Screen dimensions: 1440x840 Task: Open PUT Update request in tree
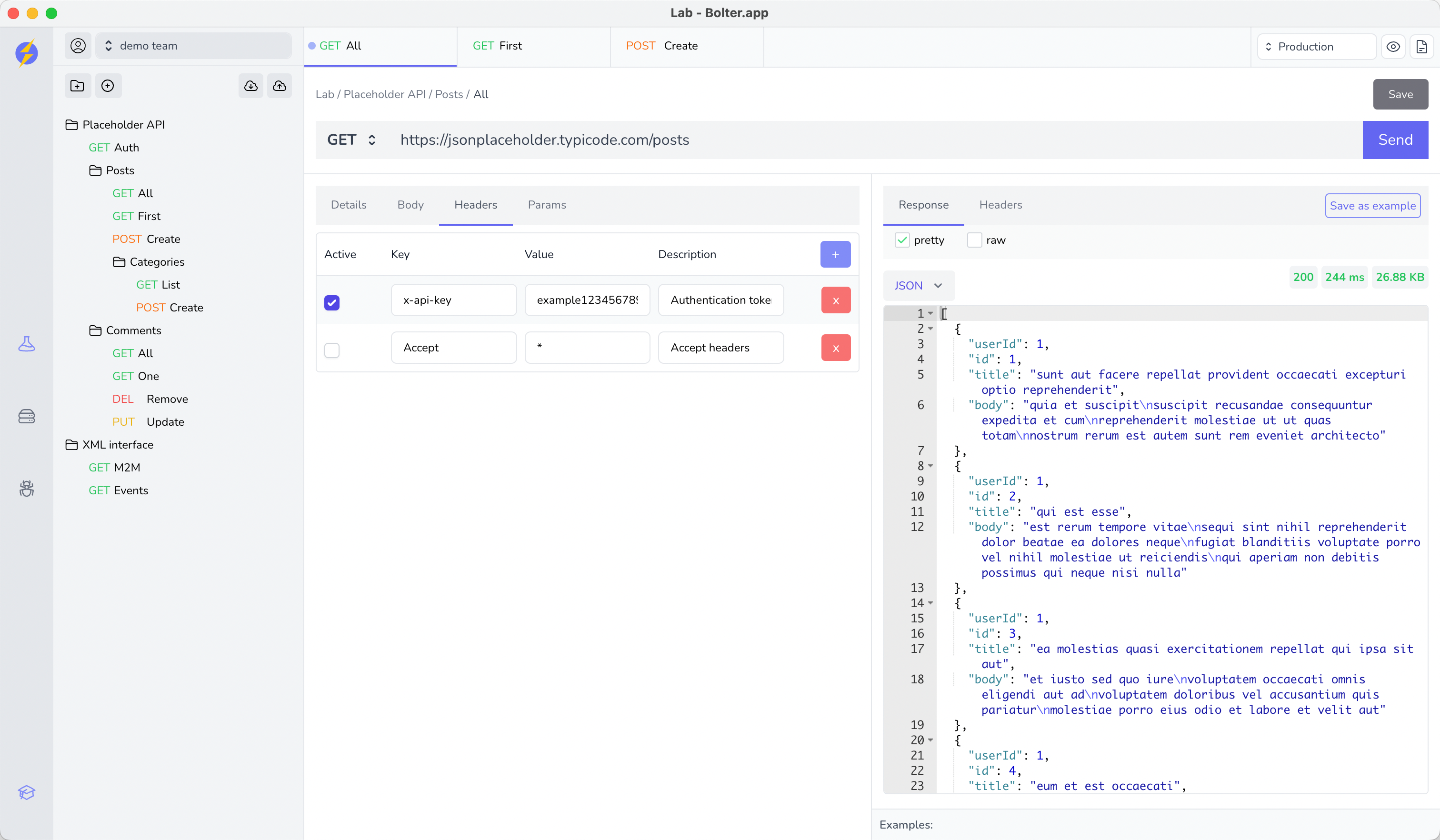click(x=148, y=422)
